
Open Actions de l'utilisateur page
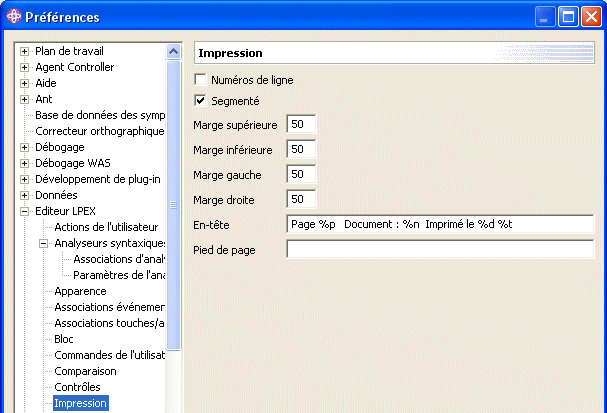point(106,227)
